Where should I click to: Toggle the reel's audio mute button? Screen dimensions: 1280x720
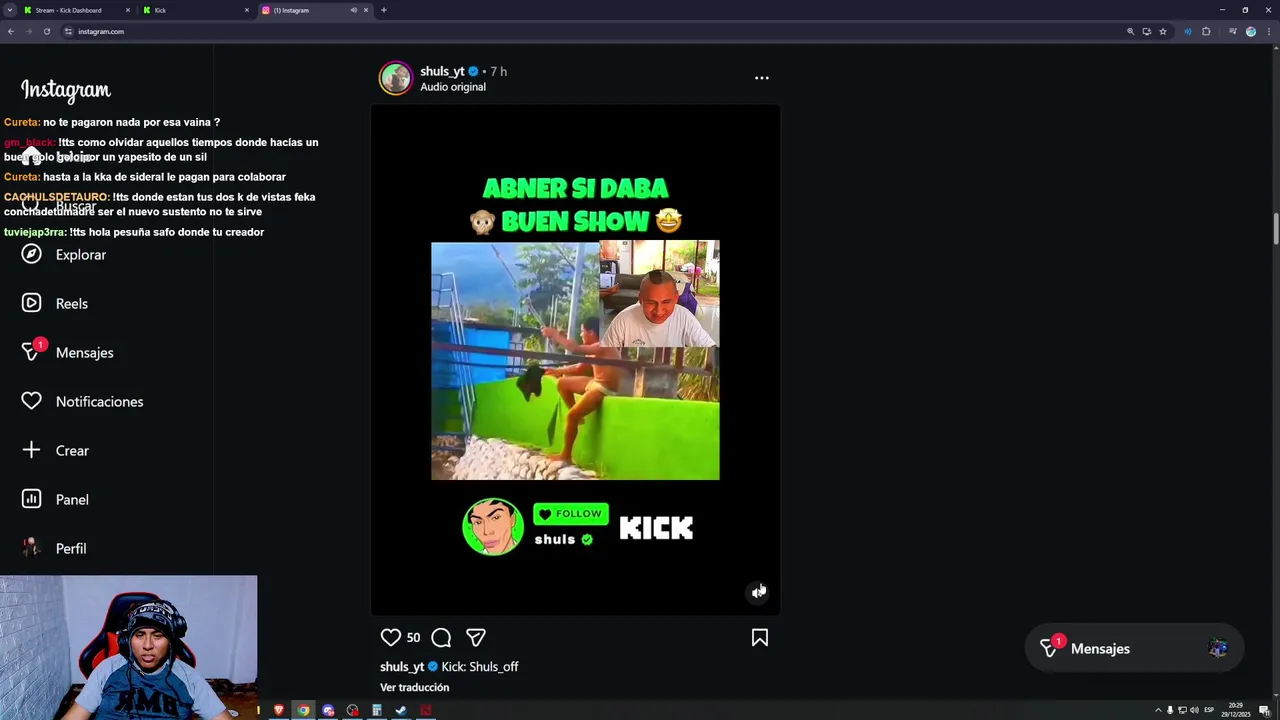coord(759,592)
